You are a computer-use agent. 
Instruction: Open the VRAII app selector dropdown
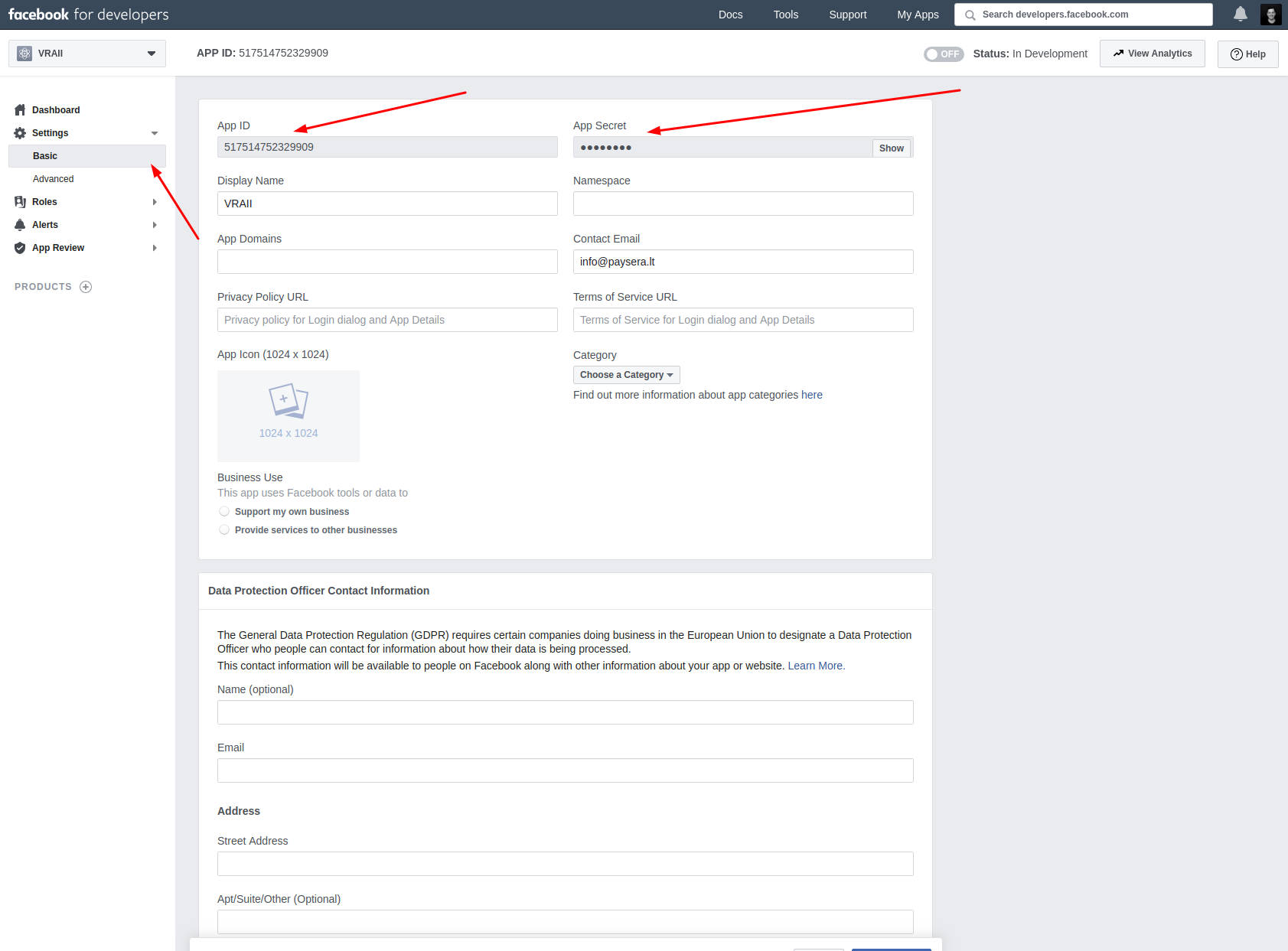[87, 54]
